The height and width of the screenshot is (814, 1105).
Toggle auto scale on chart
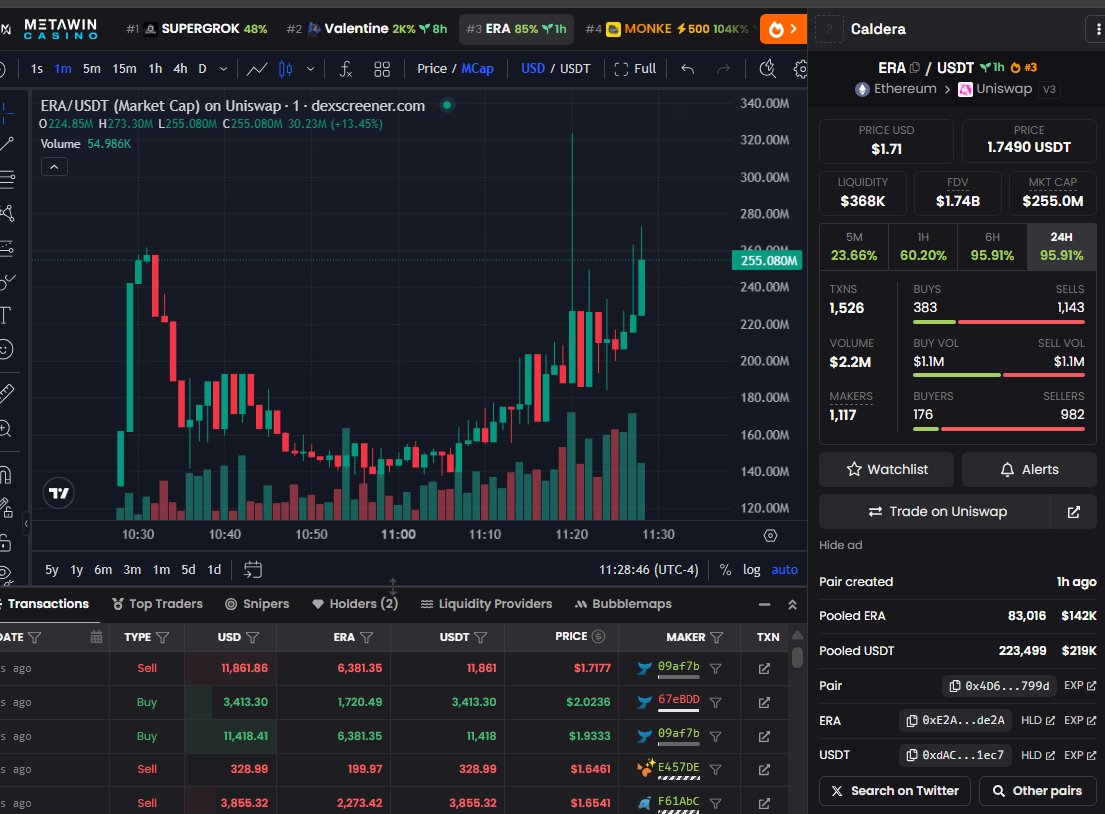click(784, 569)
